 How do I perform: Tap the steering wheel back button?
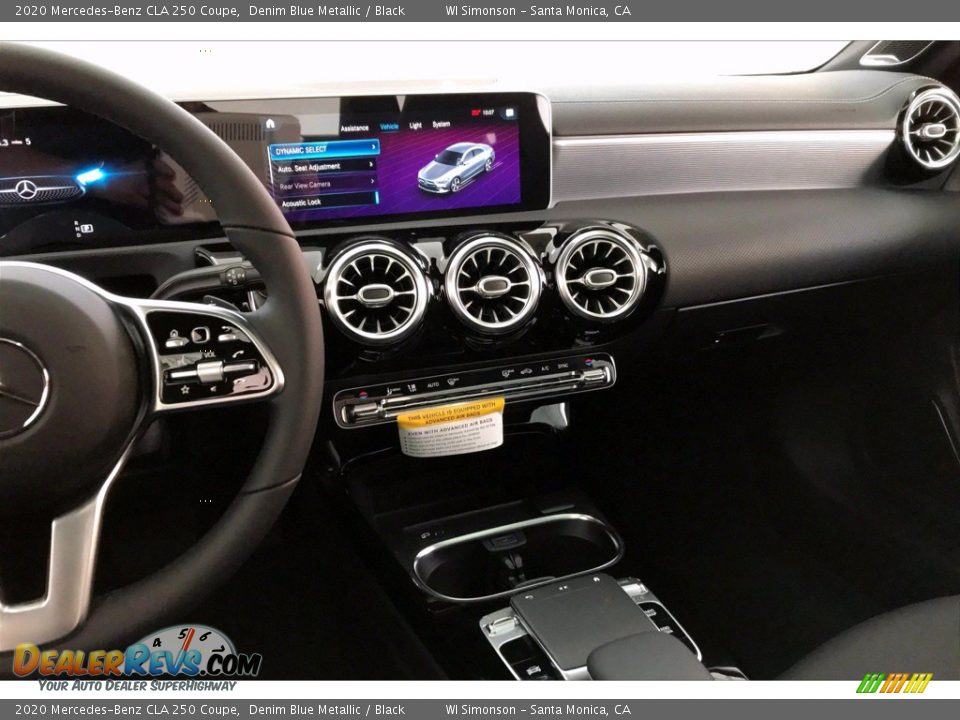[x=228, y=334]
